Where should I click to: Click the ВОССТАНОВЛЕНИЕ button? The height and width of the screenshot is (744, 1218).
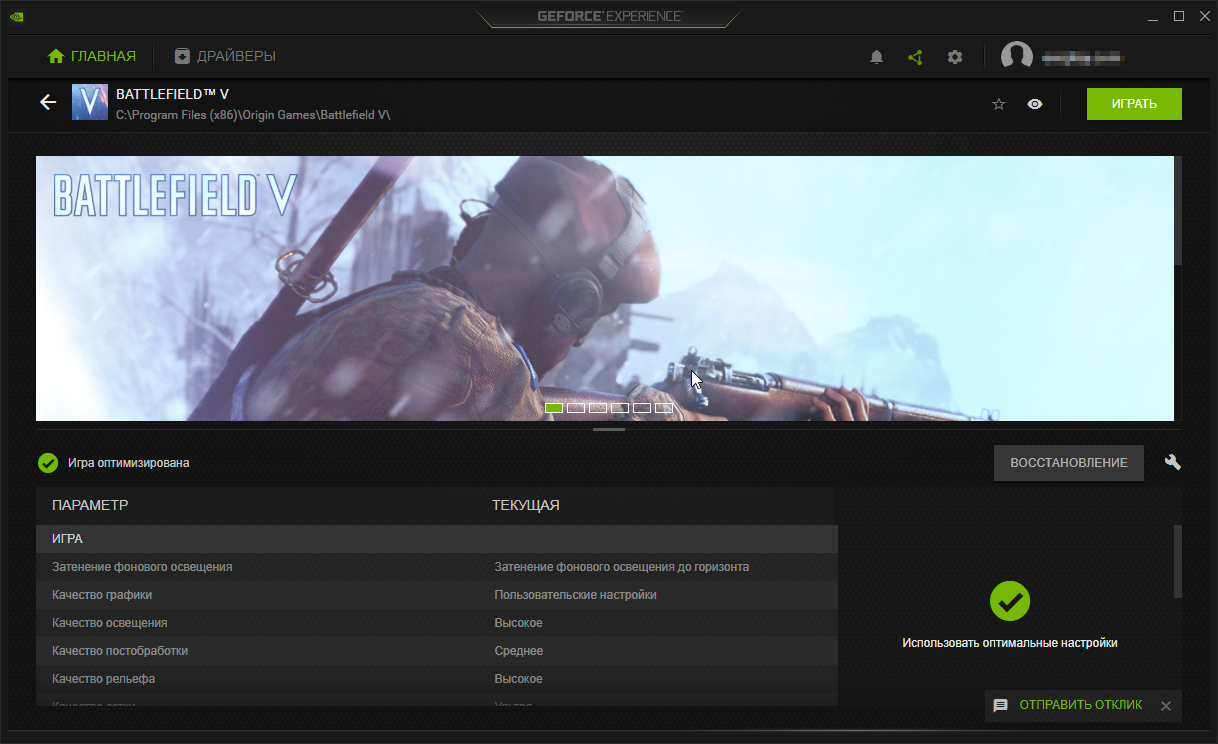click(x=1069, y=463)
